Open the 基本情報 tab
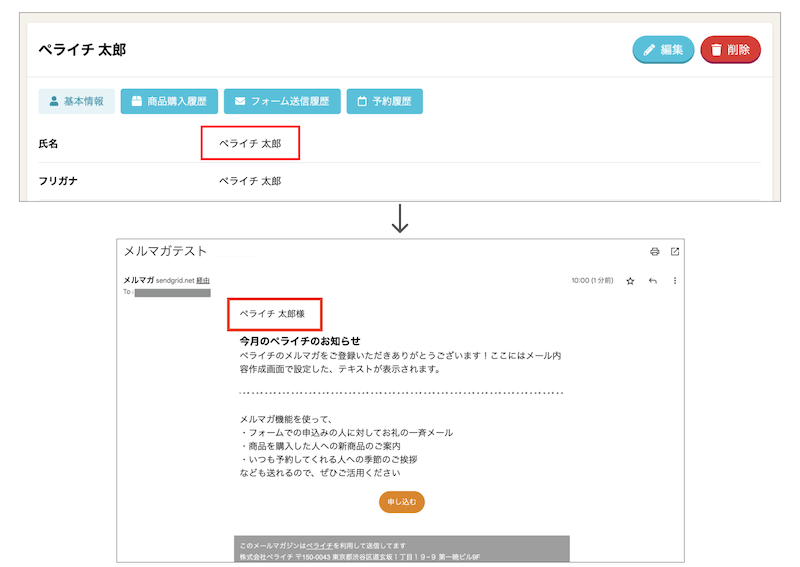The height and width of the screenshot is (567, 800). coord(76,101)
